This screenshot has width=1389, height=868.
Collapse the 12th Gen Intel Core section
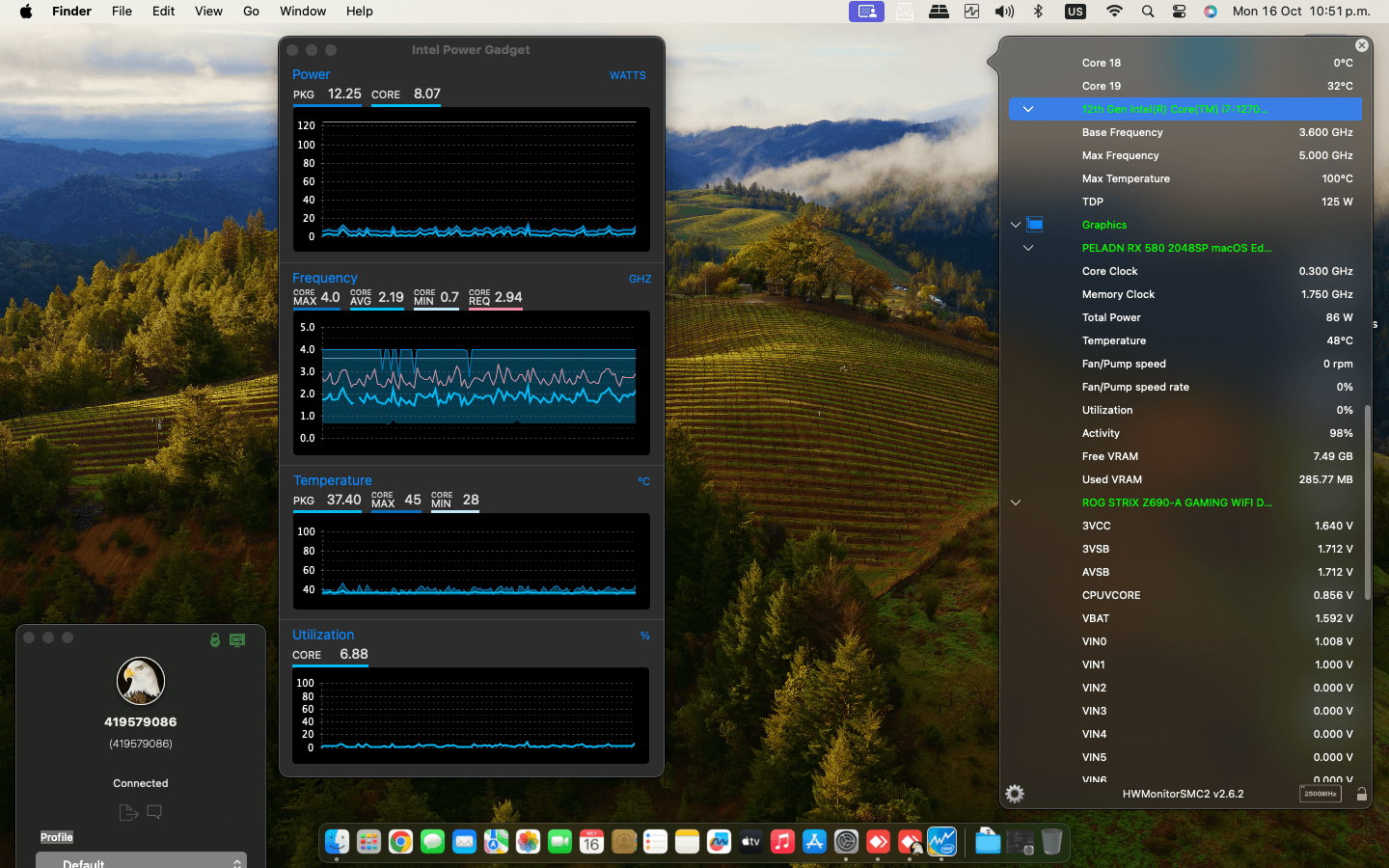click(1028, 109)
